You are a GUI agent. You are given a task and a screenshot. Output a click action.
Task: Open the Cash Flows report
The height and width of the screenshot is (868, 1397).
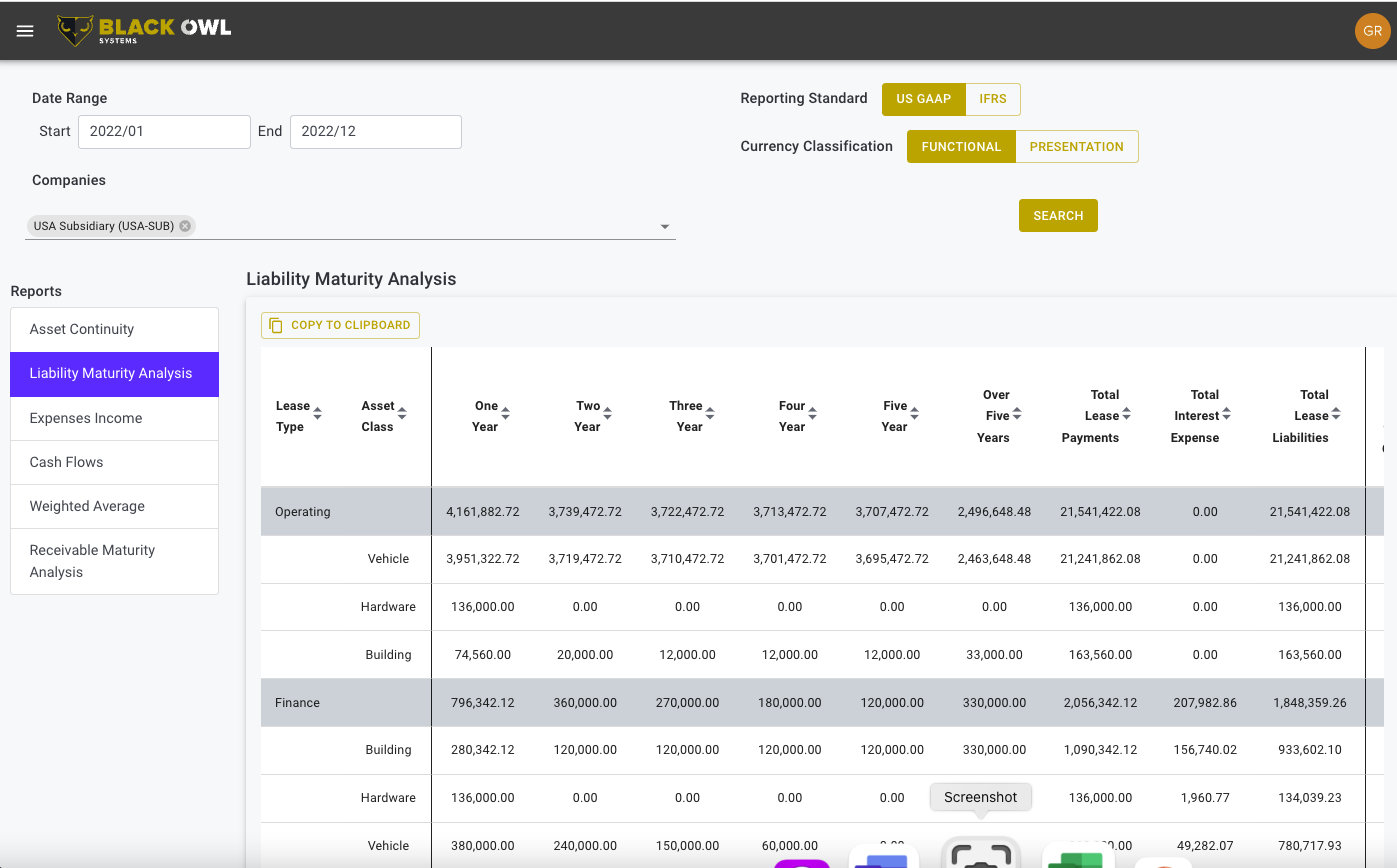pyautogui.click(x=114, y=462)
